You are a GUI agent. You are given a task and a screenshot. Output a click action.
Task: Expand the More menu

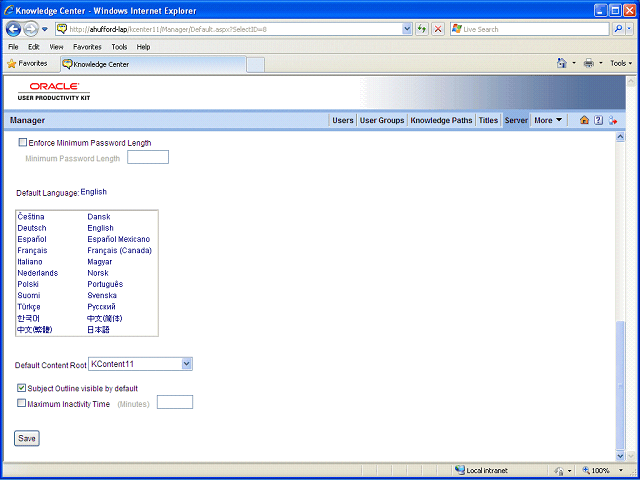548,120
